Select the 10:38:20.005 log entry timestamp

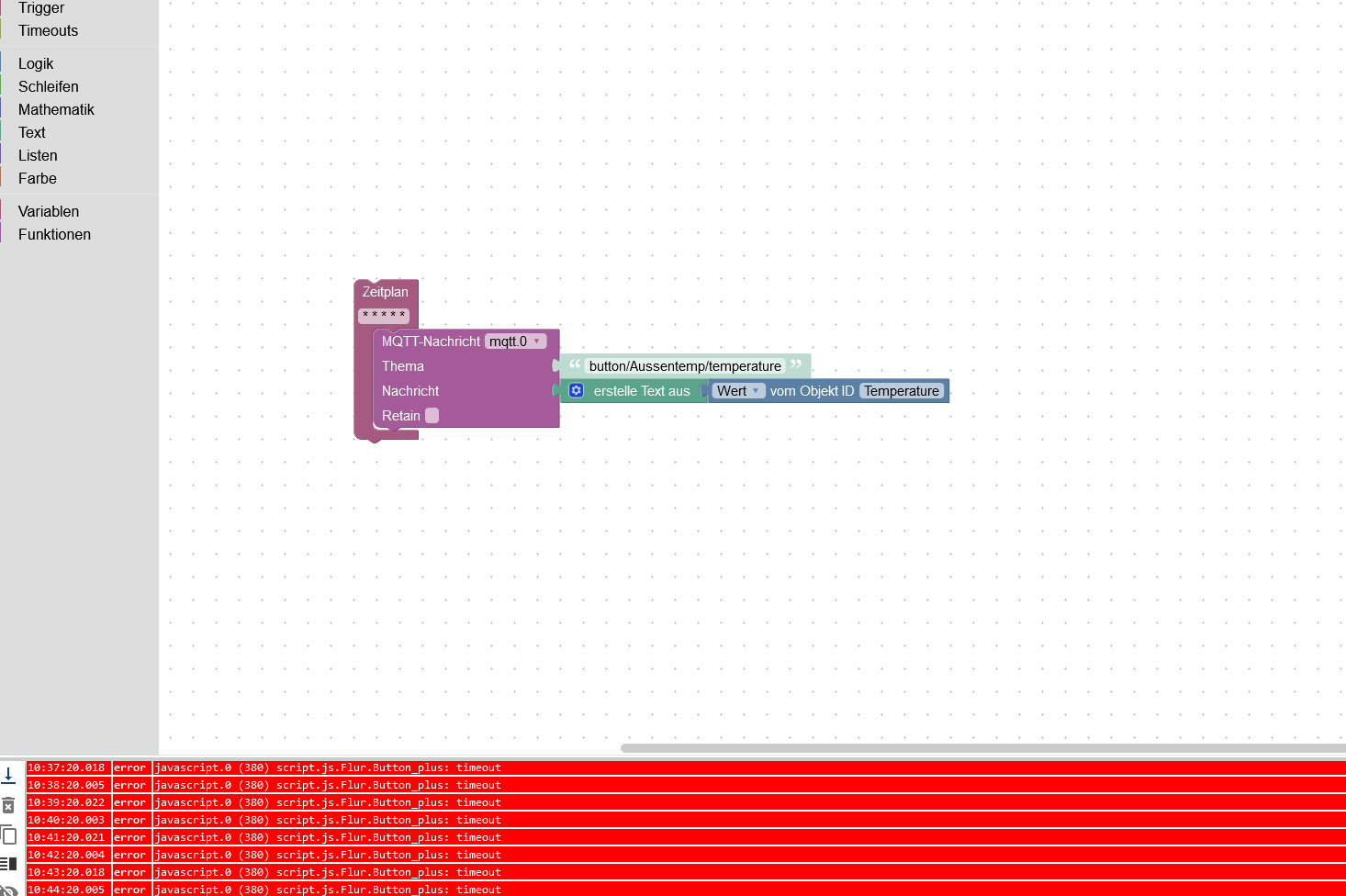pos(66,785)
